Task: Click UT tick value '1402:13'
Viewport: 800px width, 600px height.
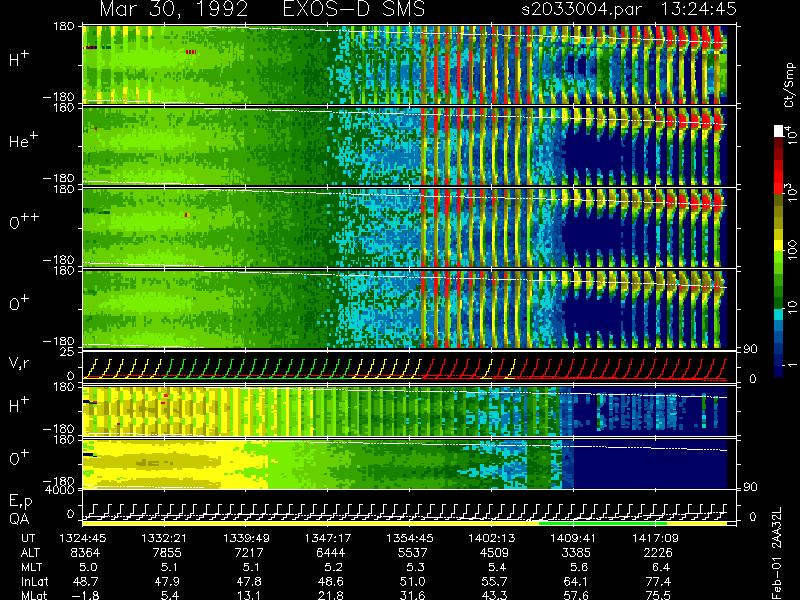Action: [x=492, y=538]
